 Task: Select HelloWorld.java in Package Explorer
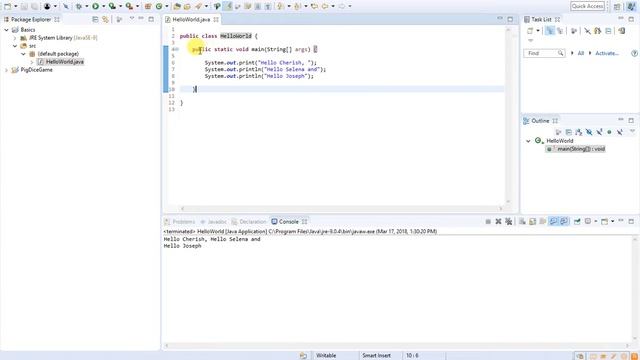pyautogui.click(x=64, y=62)
